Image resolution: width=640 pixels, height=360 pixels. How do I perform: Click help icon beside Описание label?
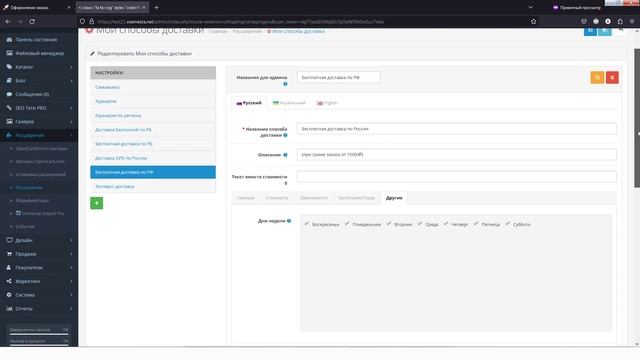(285, 155)
